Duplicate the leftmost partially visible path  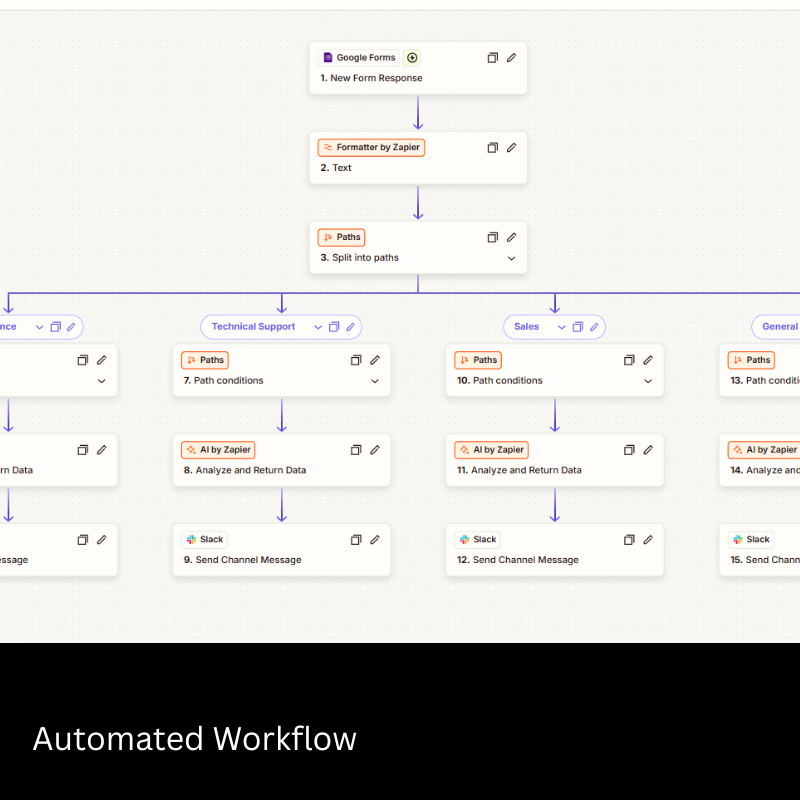tap(56, 327)
